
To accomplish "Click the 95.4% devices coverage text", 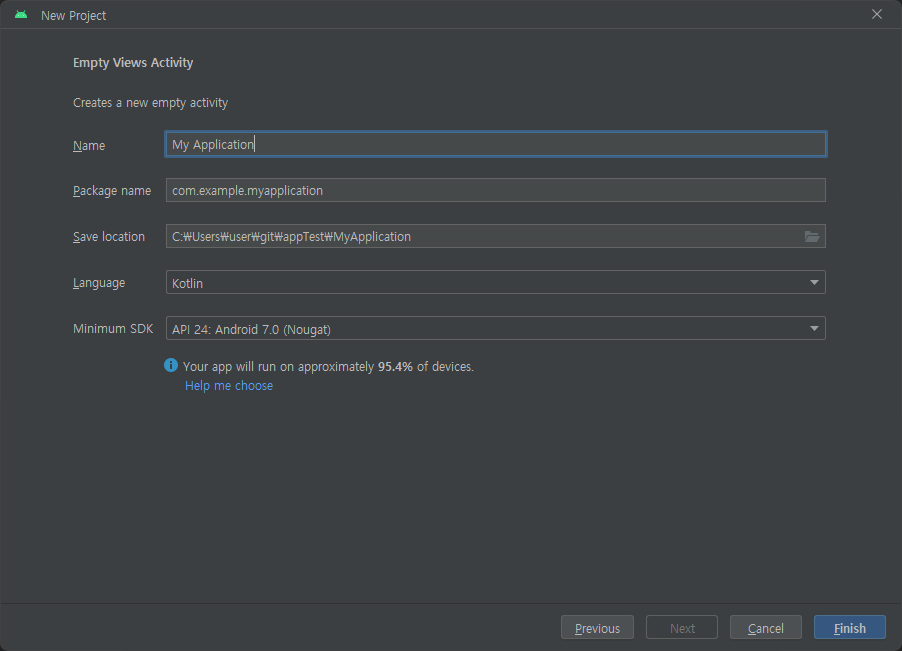I will [328, 366].
